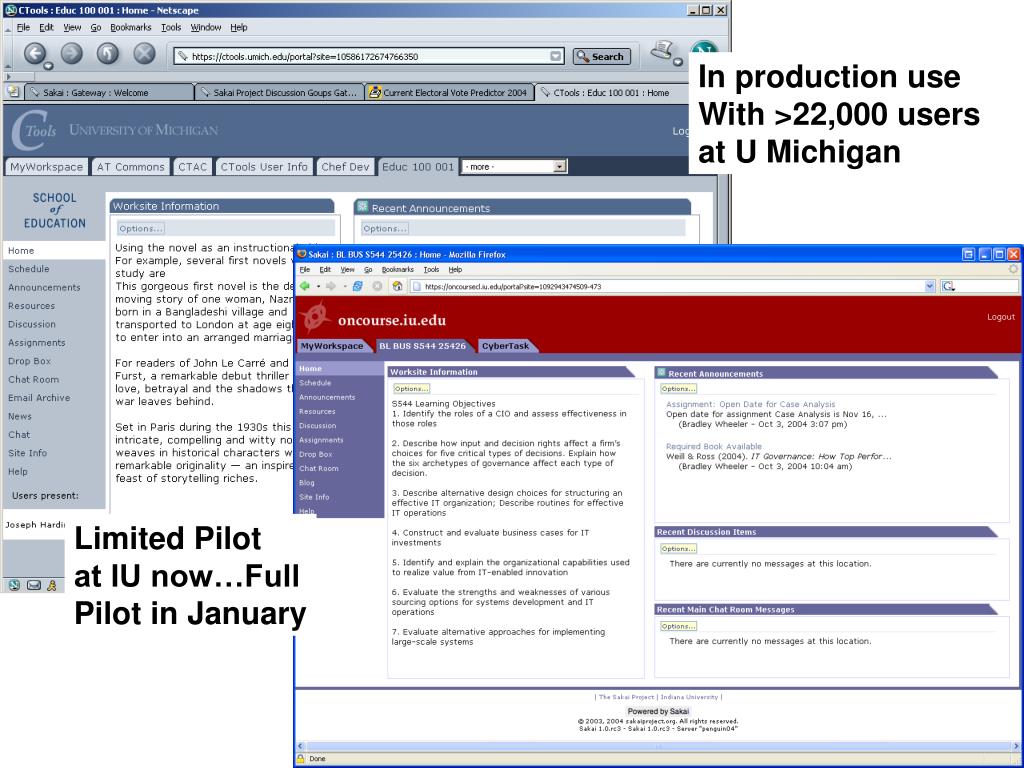1024x768 pixels.
Task: Click Netscape Forward arrow button
Action: click(x=72, y=54)
